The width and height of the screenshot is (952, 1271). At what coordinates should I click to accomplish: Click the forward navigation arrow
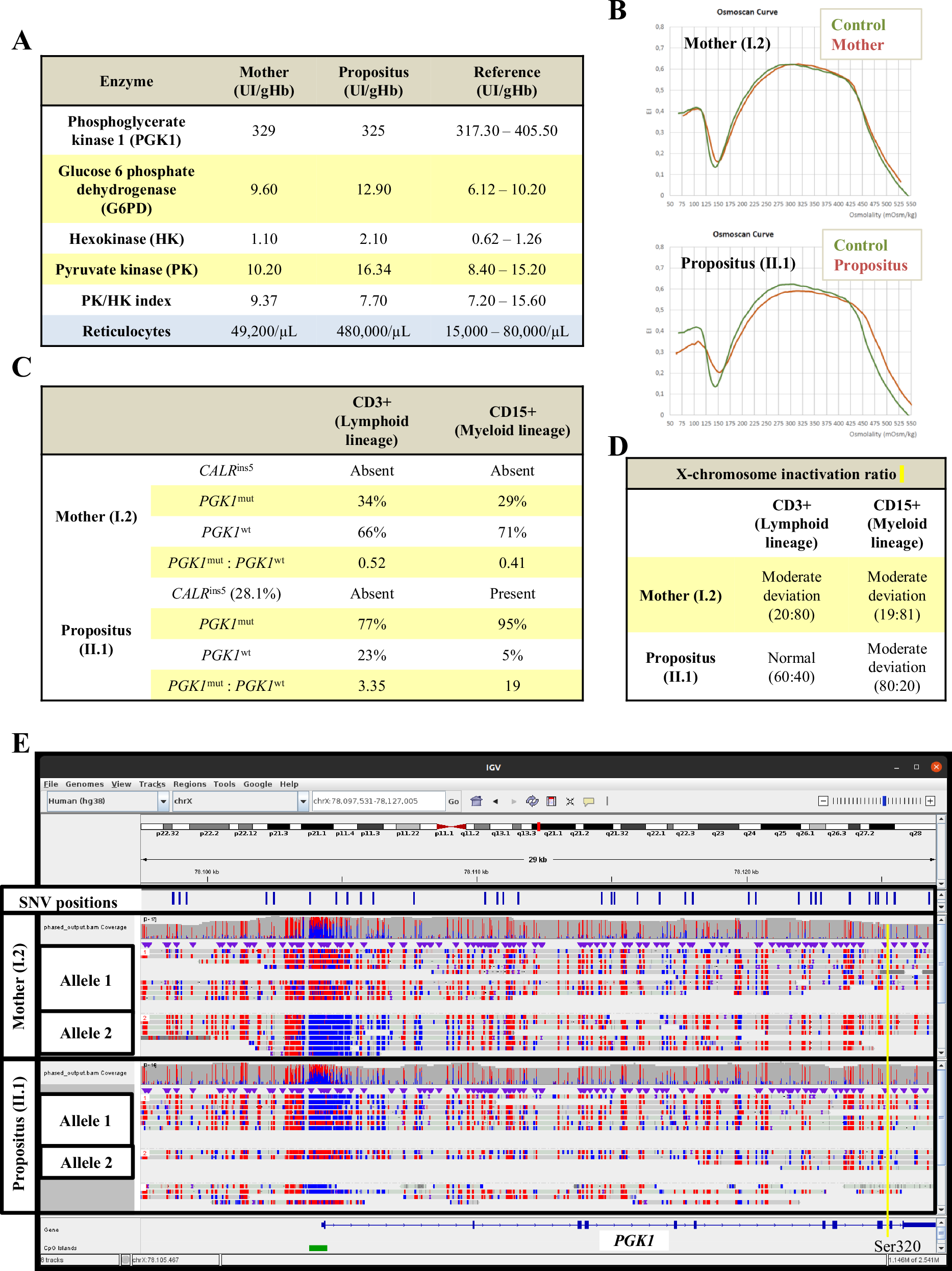click(x=514, y=801)
